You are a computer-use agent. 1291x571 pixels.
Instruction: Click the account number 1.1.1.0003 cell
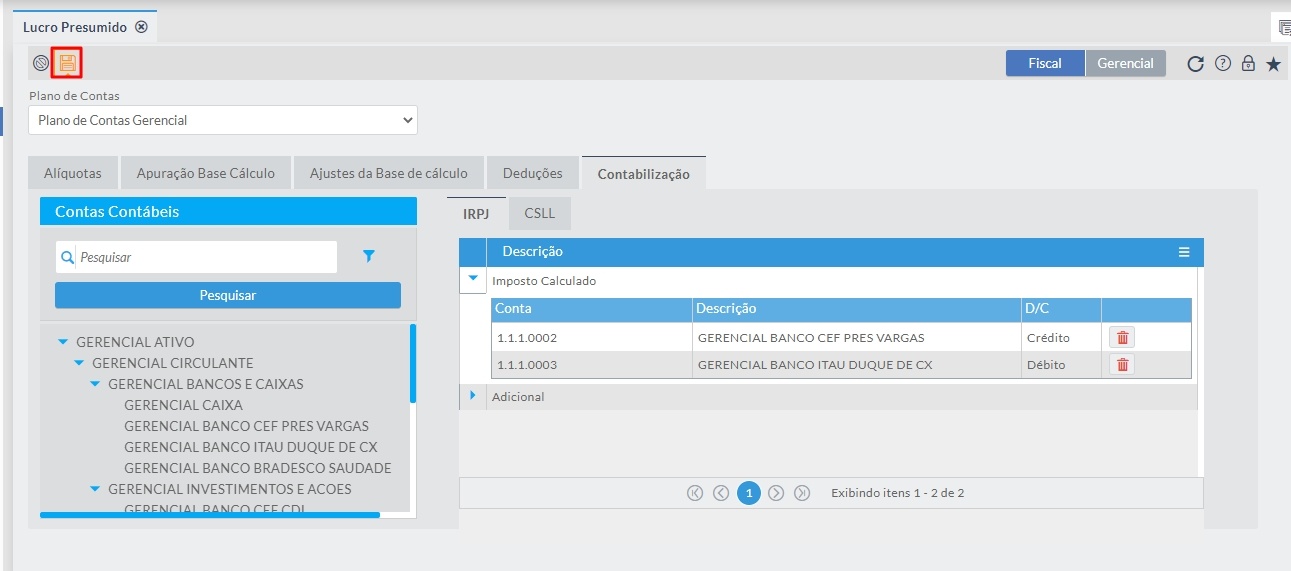pos(592,365)
